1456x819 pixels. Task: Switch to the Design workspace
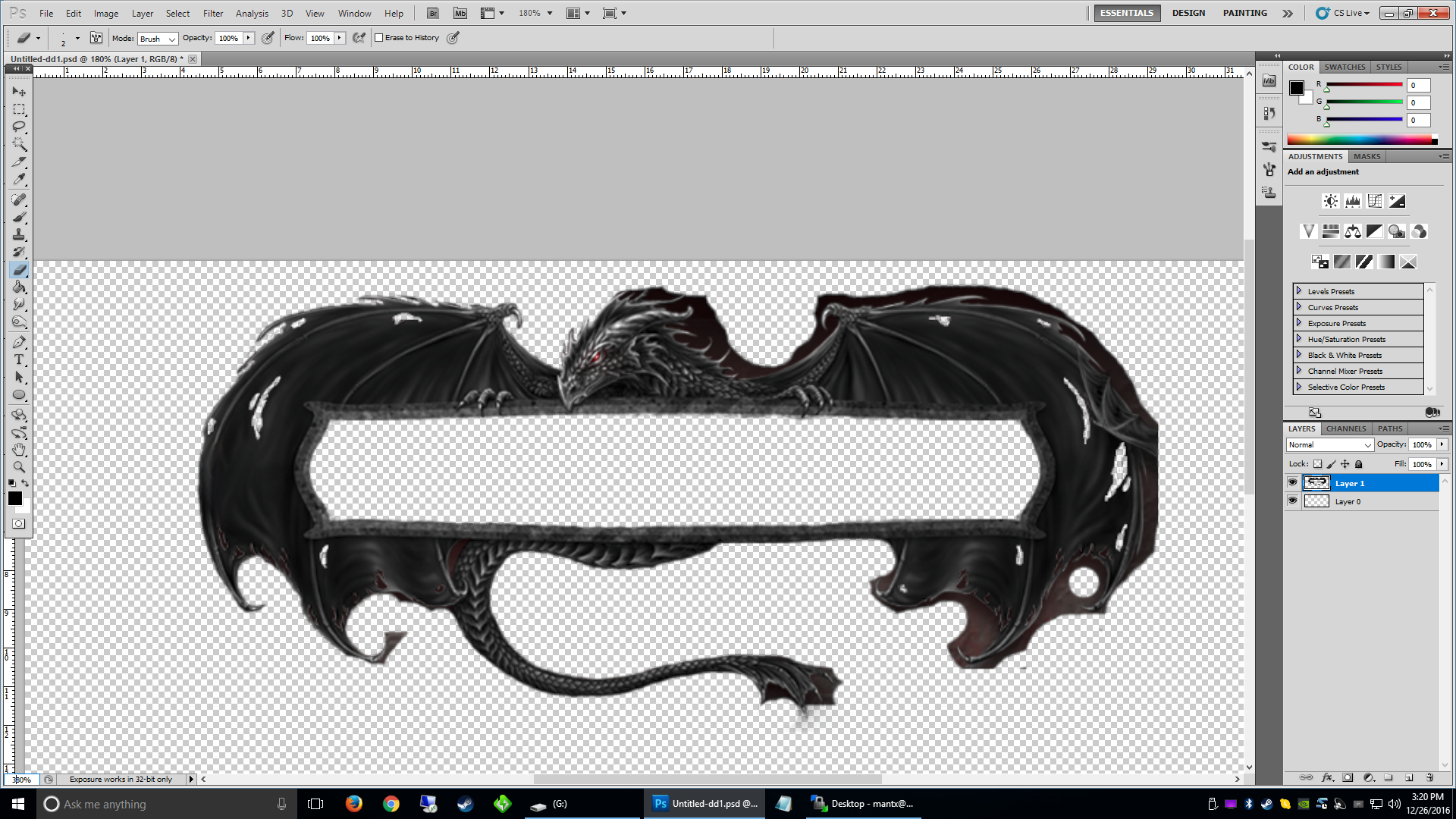coord(1188,13)
